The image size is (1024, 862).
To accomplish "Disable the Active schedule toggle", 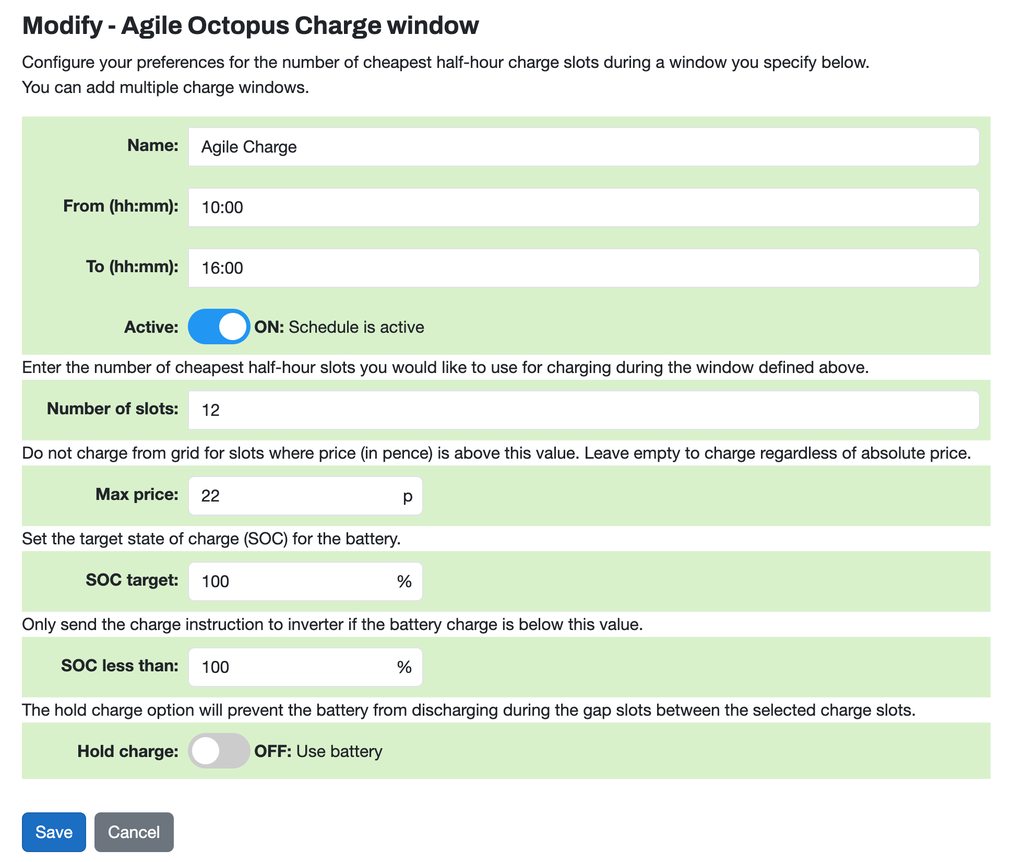I will (219, 327).
